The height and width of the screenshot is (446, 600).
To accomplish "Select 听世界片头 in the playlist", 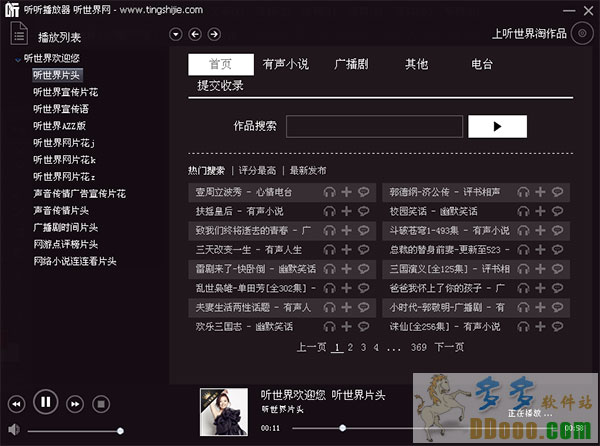I will click(x=57, y=75).
